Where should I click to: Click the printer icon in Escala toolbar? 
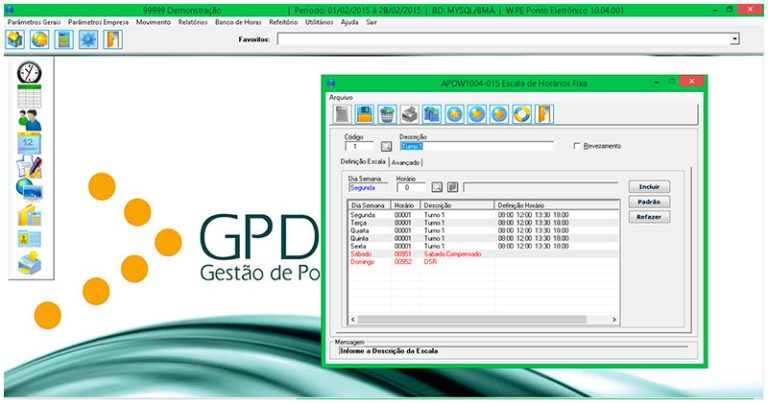click(x=409, y=113)
